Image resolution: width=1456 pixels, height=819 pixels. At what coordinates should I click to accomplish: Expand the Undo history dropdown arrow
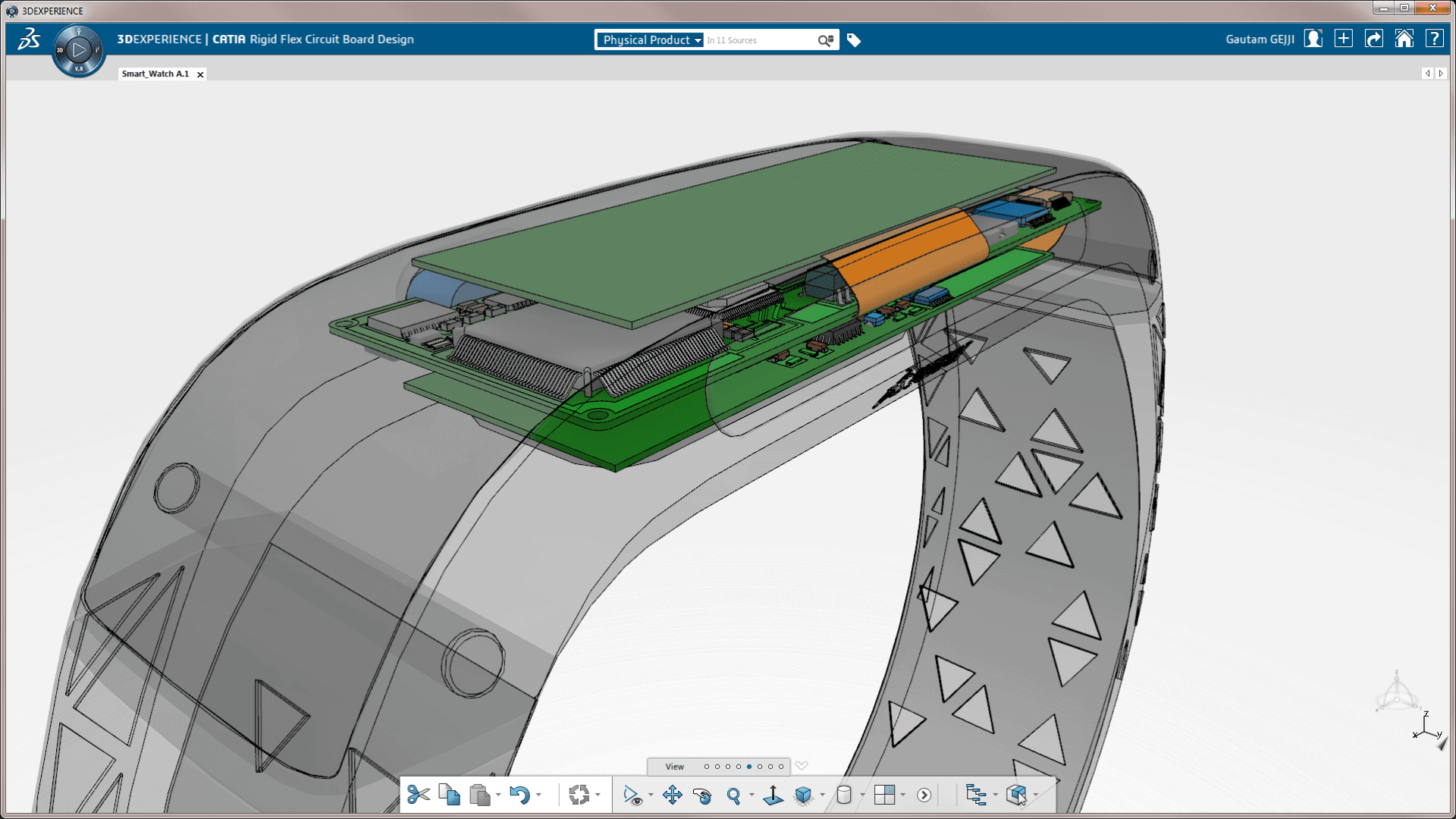[538, 795]
